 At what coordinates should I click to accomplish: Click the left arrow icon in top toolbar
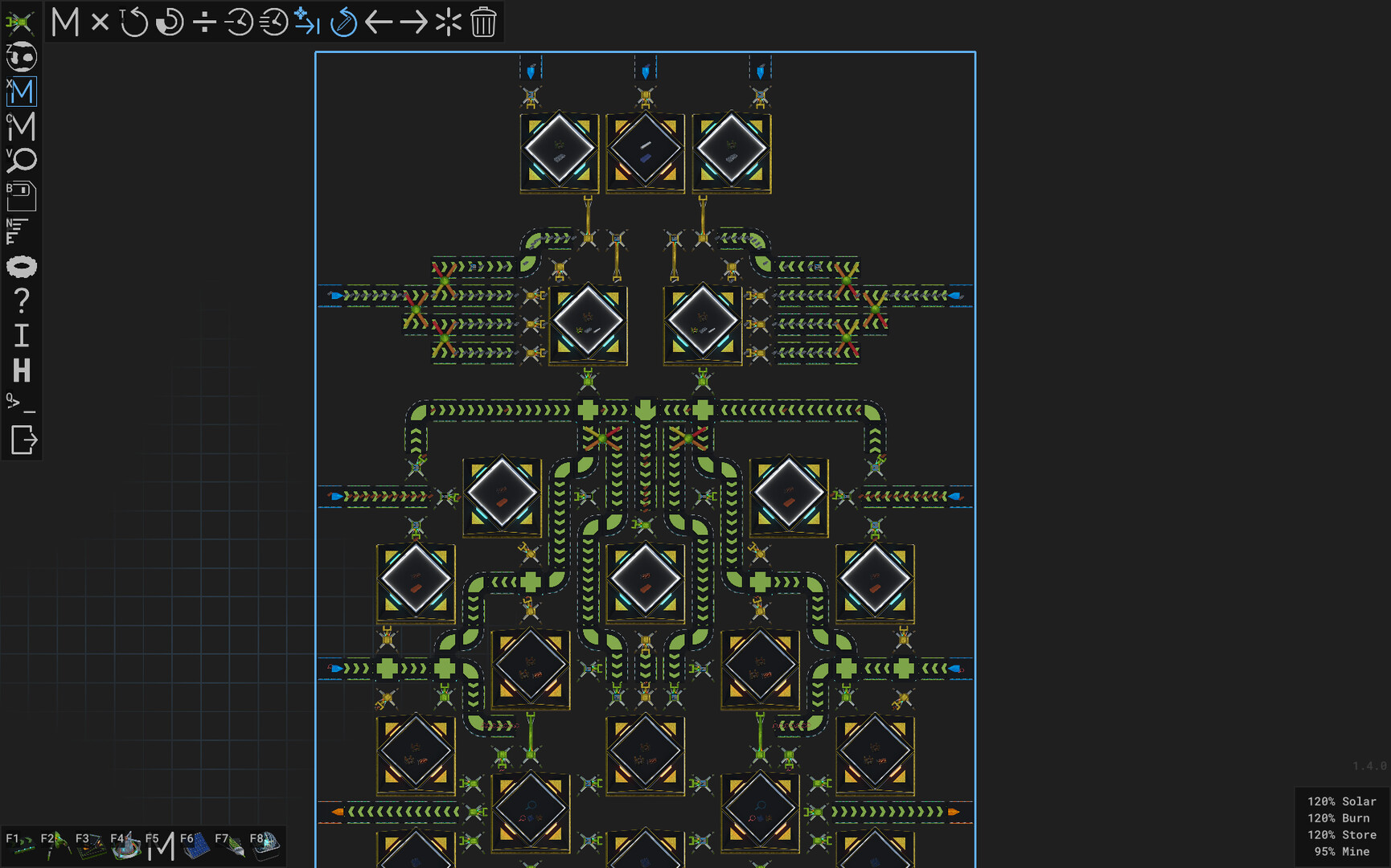(x=379, y=23)
